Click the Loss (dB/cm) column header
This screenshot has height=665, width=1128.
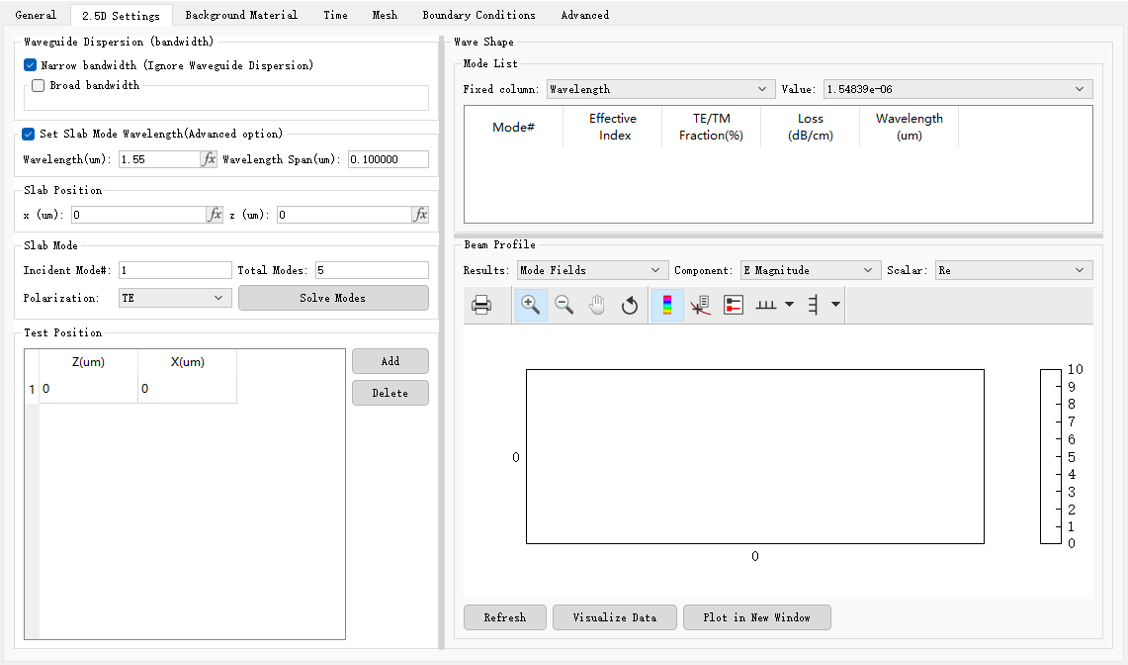(810, 127)
